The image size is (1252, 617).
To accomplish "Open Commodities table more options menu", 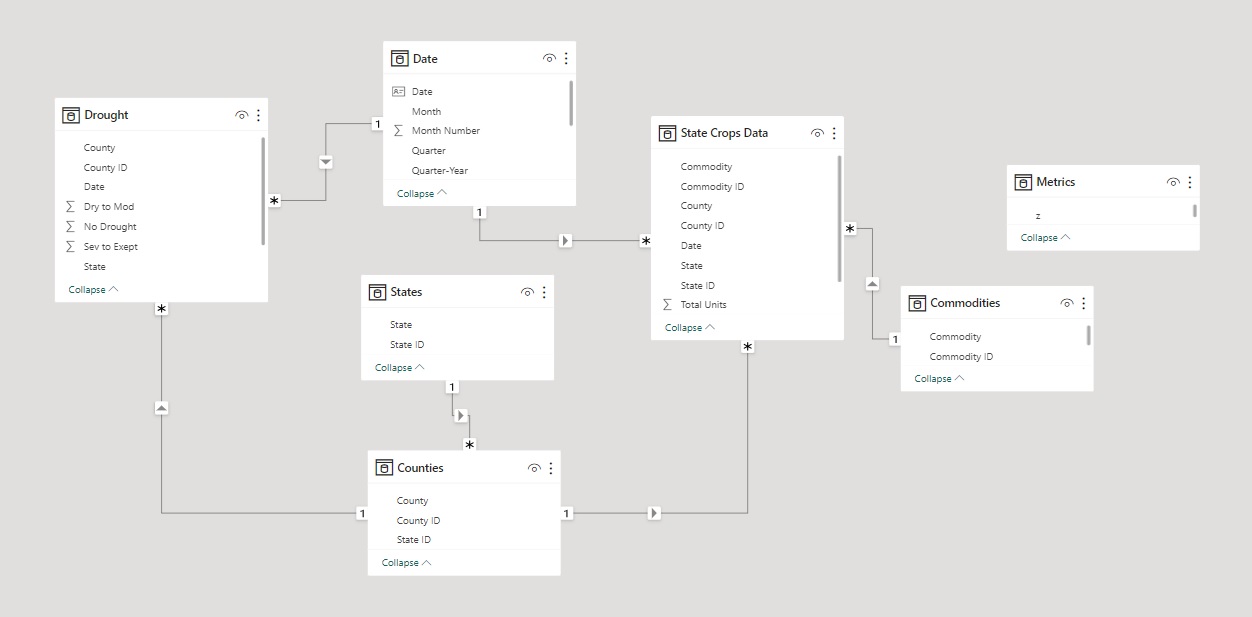I will pos(1083,303).
